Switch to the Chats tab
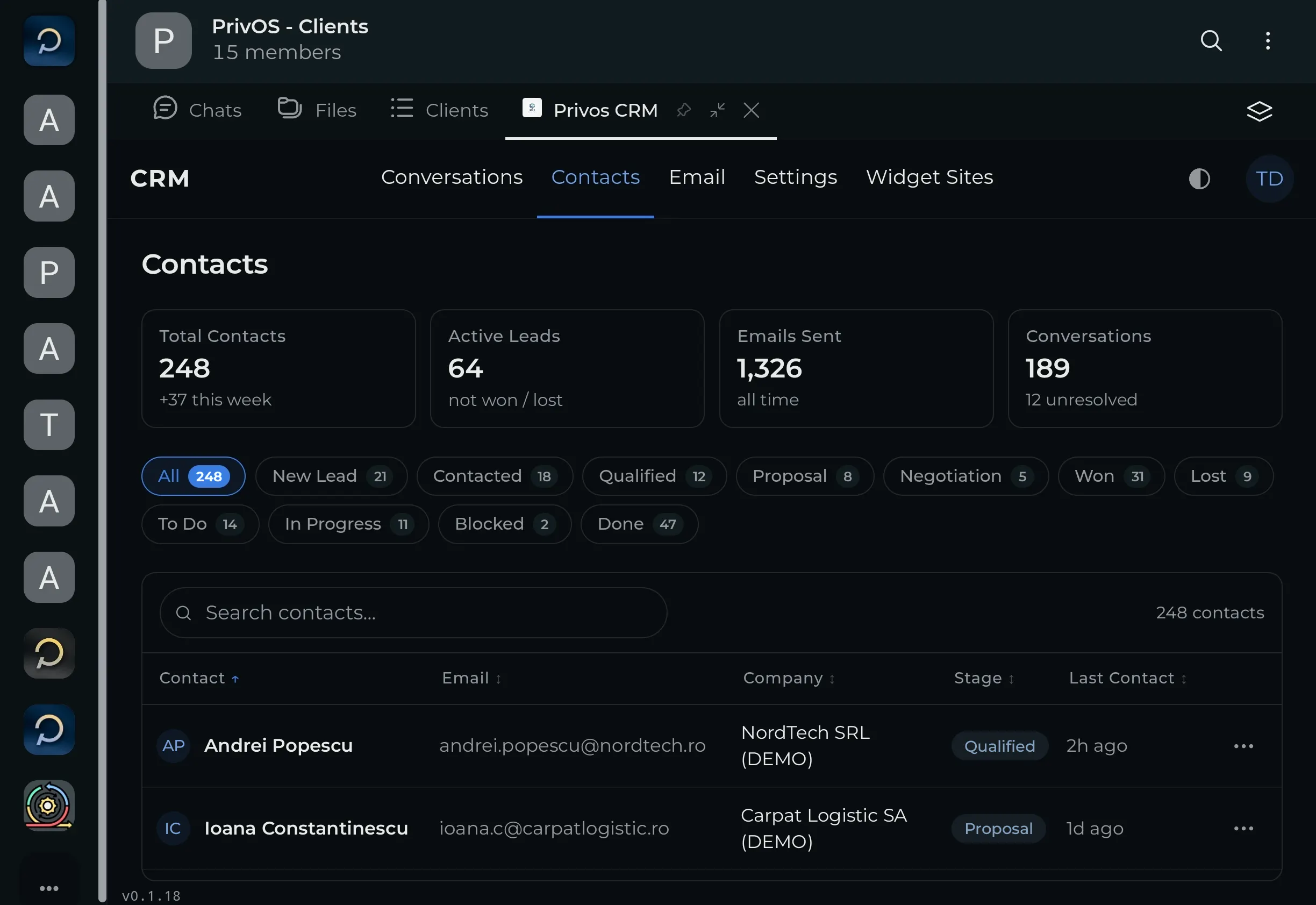 coord(198,110)
